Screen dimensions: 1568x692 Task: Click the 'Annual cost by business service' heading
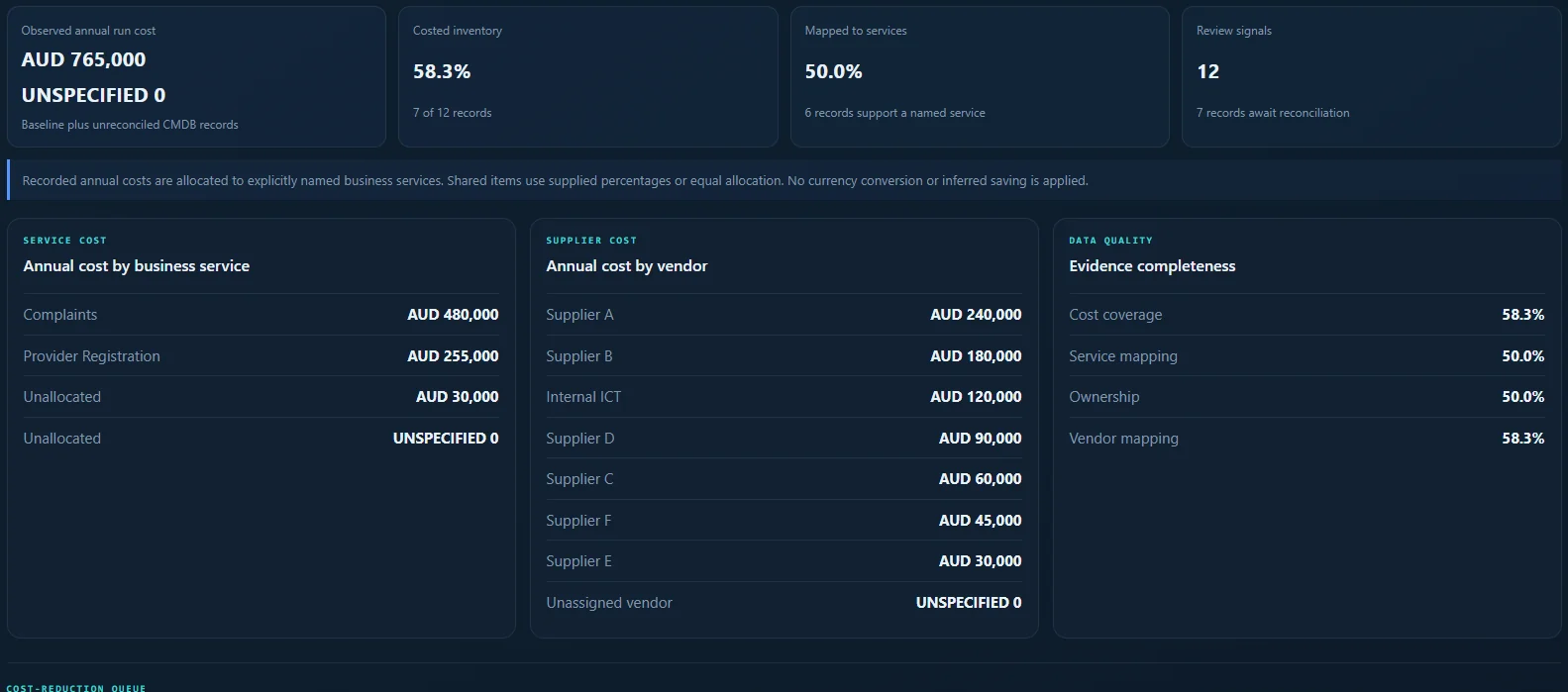136,266
